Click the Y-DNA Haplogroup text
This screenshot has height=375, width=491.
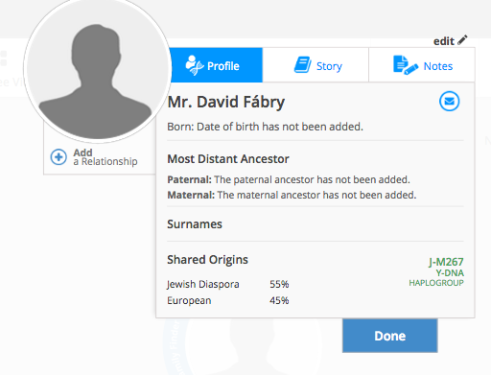[x=436, y=278]
